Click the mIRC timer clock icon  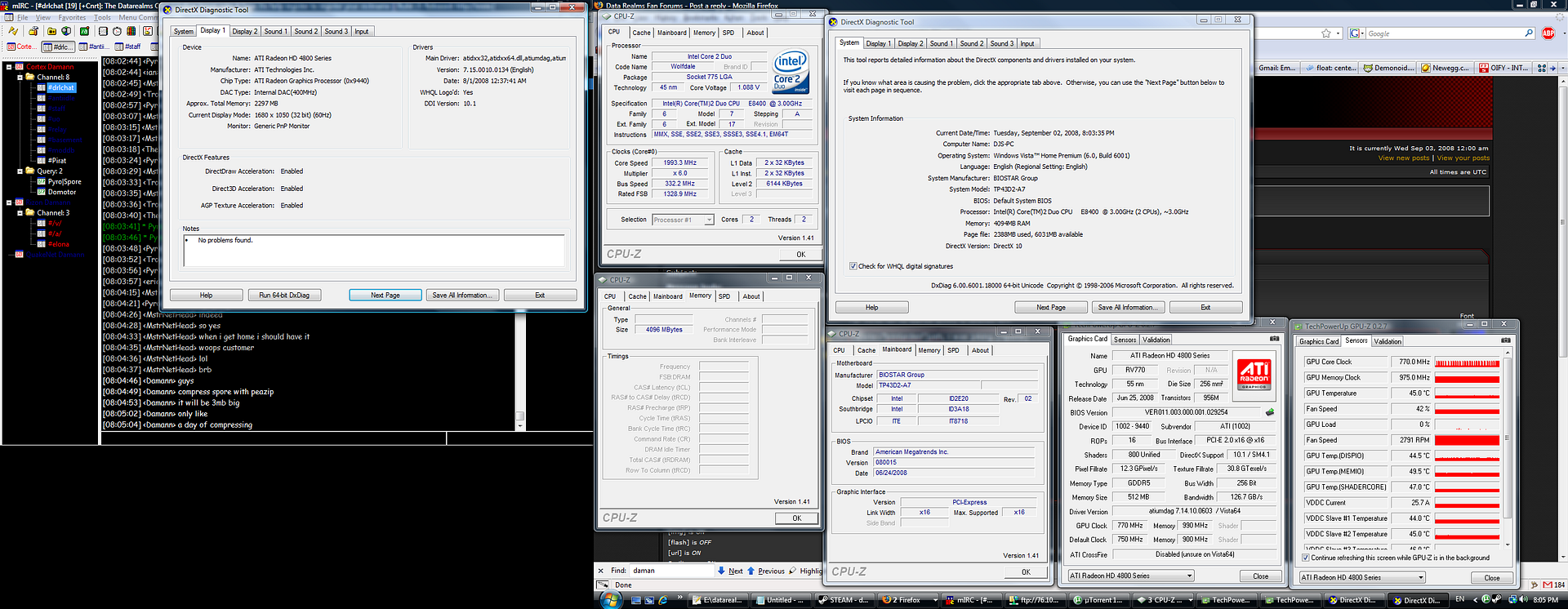(x=118, y=32)
